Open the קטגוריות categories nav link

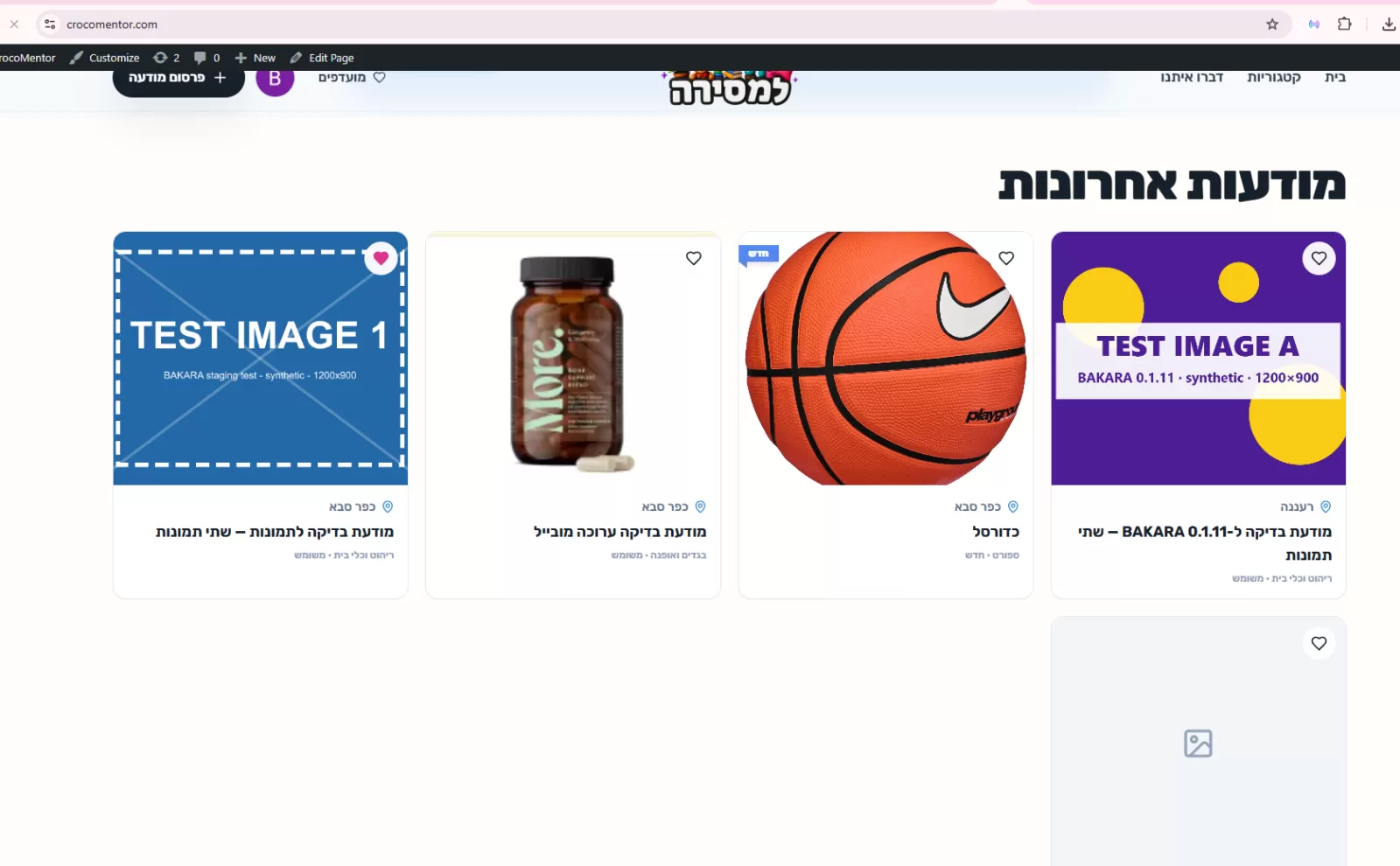pyautogui.click(x=1274, y=77)
